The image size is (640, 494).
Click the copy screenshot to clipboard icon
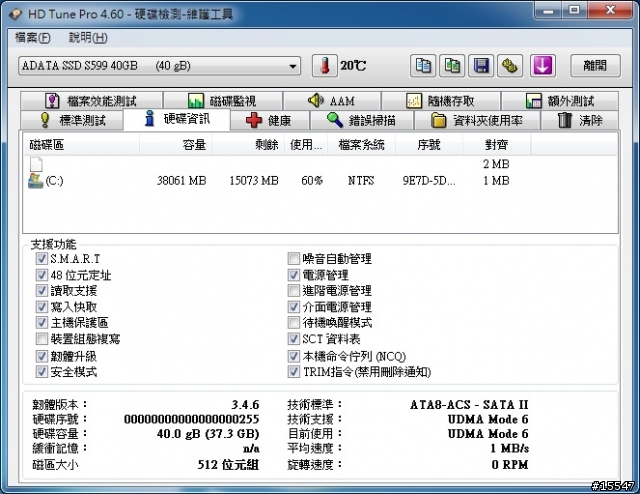(452, 66)
